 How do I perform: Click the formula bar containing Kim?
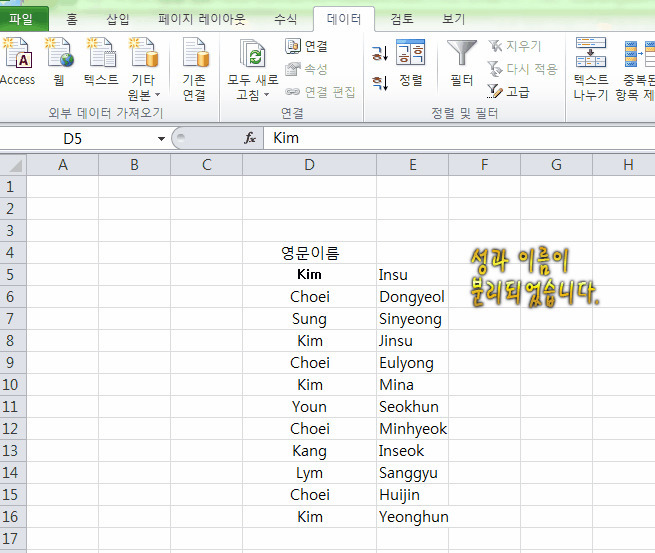pyautogui.click(x=460, y=138)
